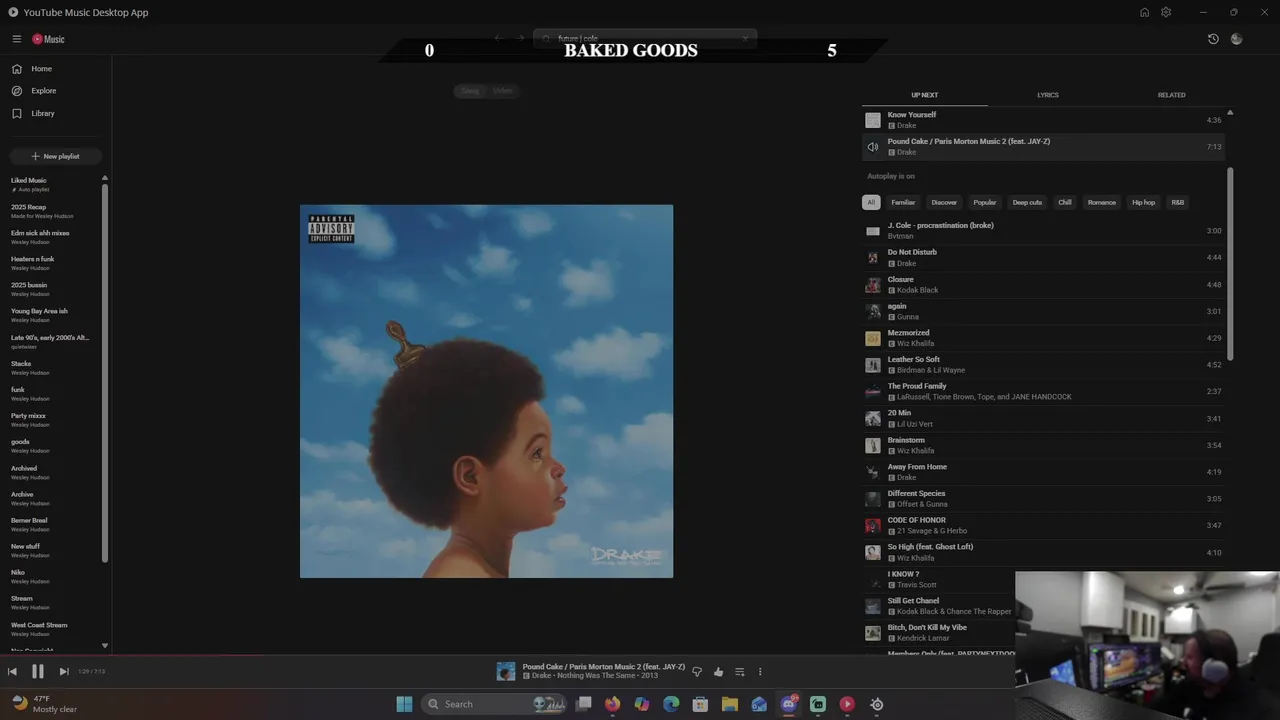Launch Firefox from the taskbar

[x=612, y=704]
